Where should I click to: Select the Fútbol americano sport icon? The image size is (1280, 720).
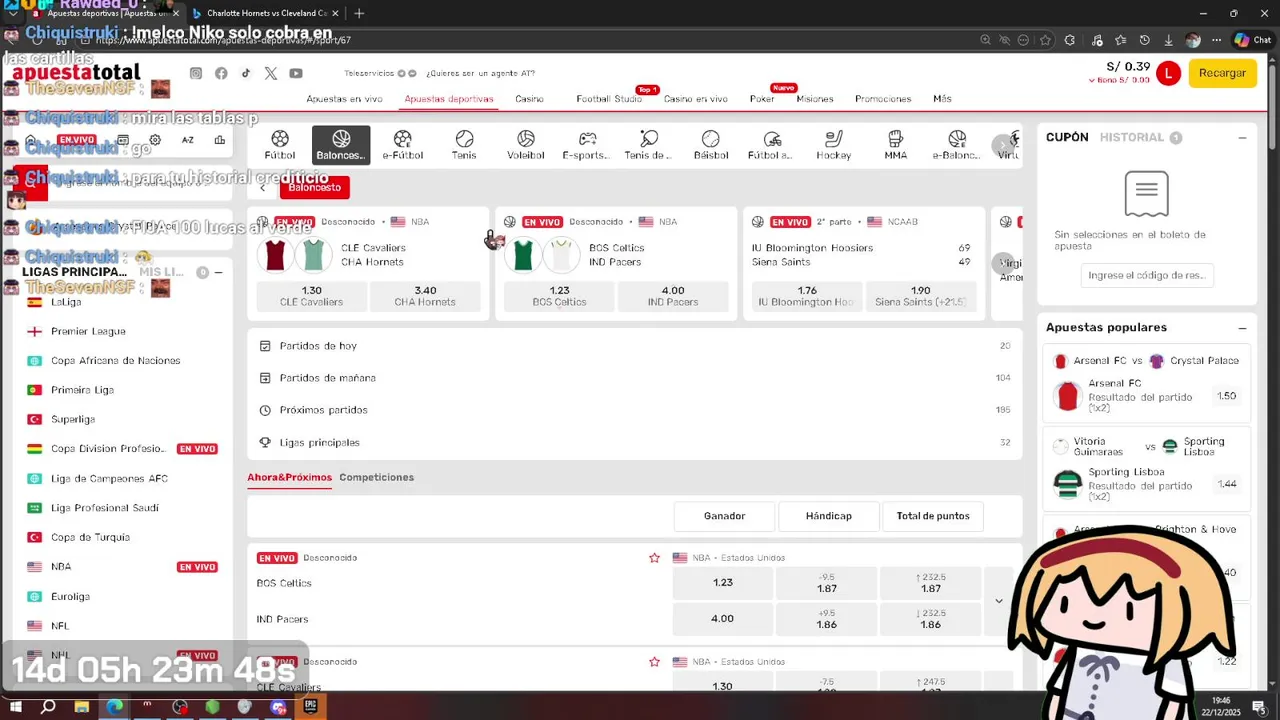(772, 145)
